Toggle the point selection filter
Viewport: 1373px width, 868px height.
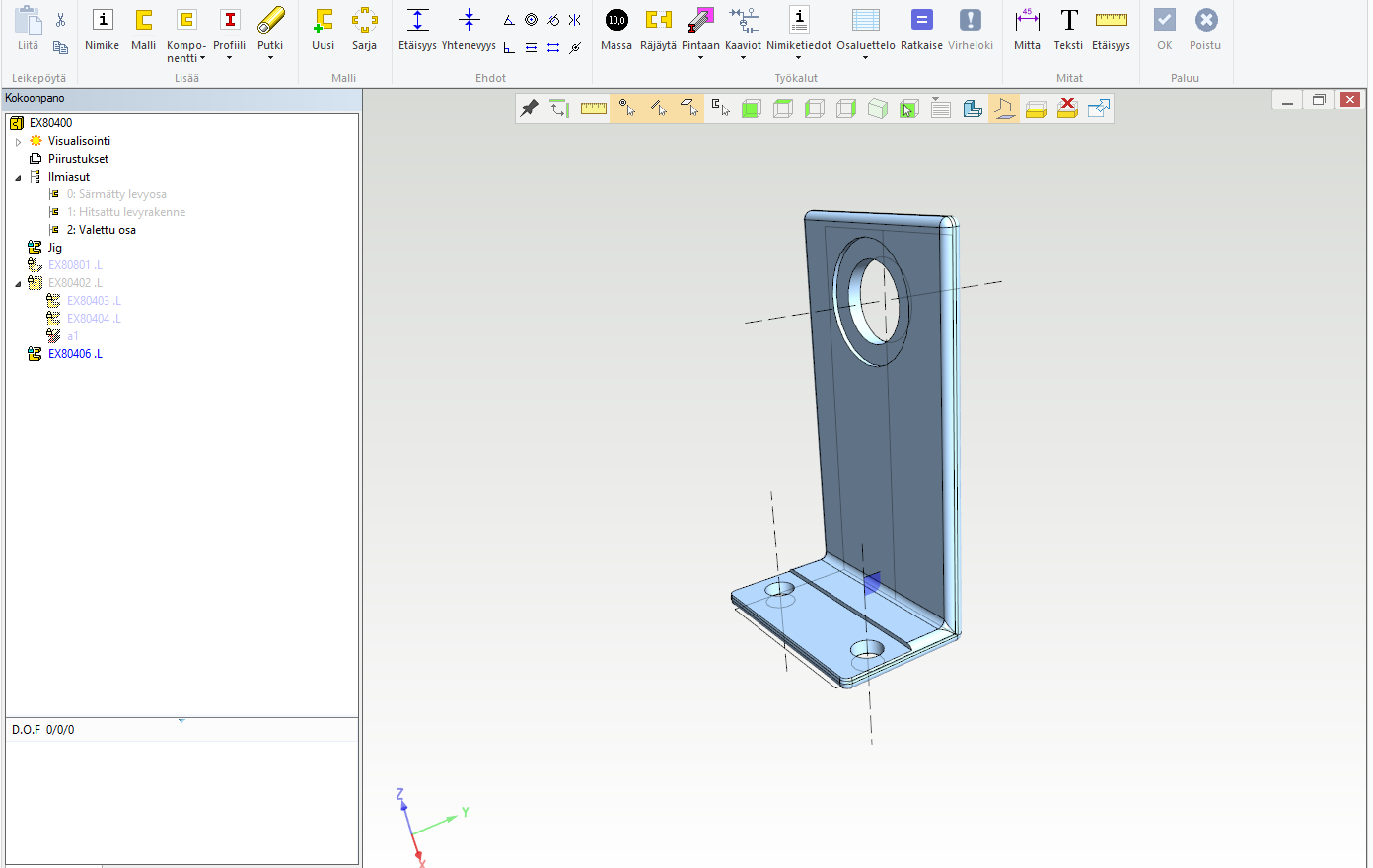[626, 108]
